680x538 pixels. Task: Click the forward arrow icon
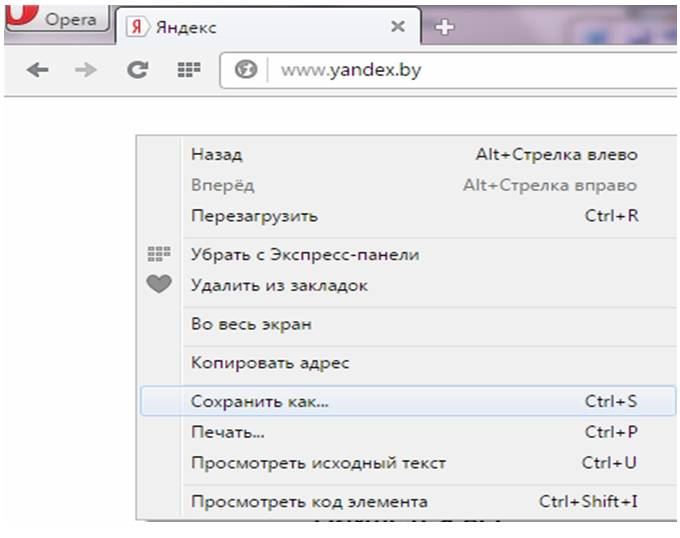[87, 70]
